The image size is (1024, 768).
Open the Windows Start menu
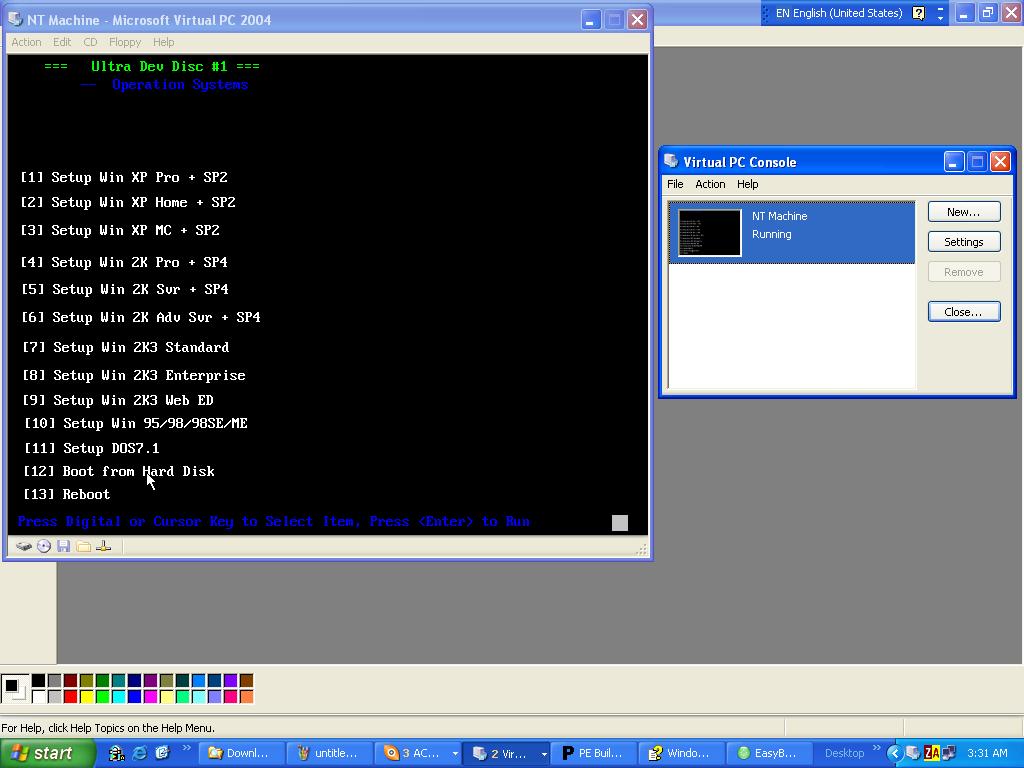tap(48, 753)
